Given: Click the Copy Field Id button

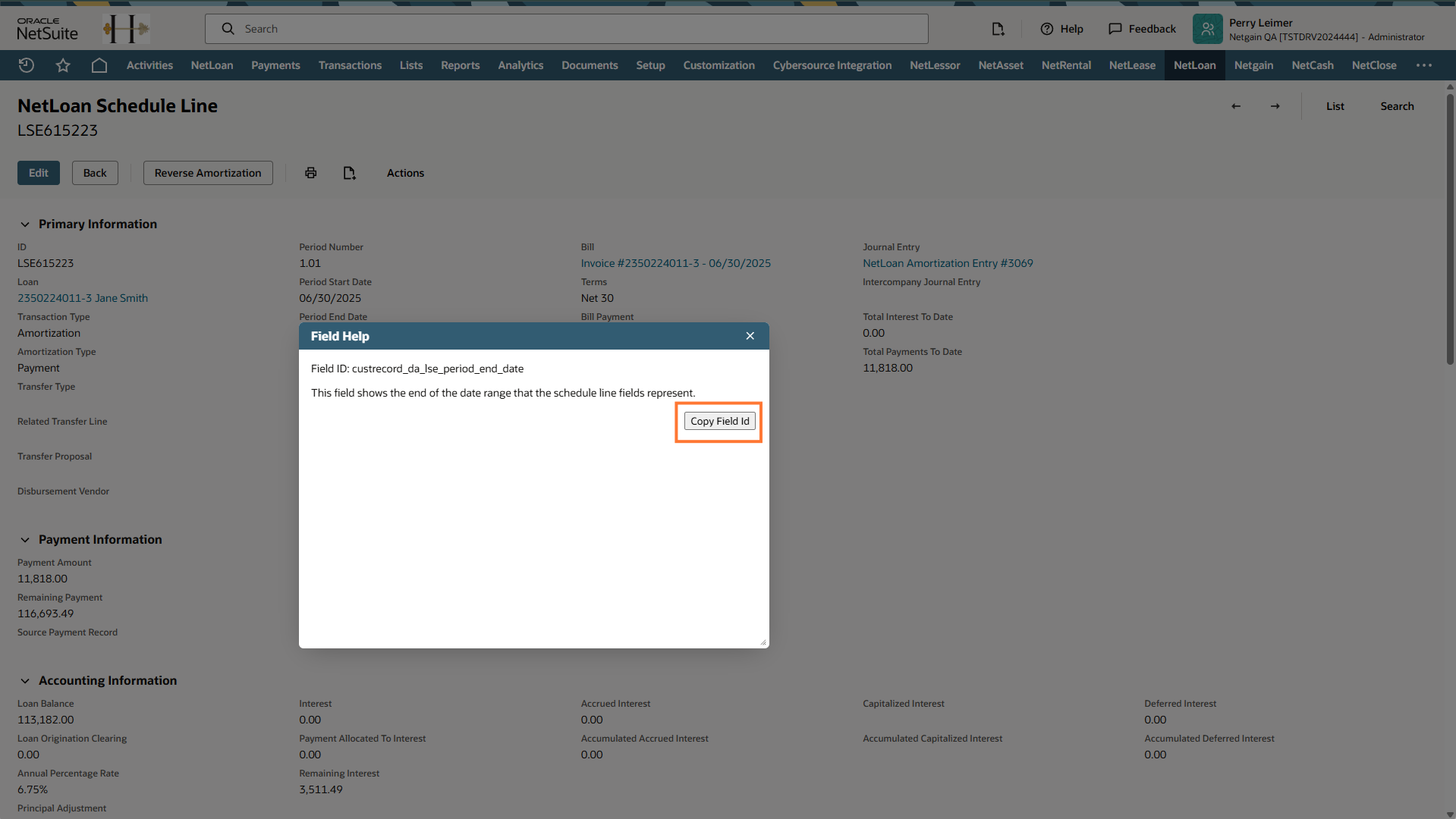Looking at the screenshot, I should coord(719,422).
